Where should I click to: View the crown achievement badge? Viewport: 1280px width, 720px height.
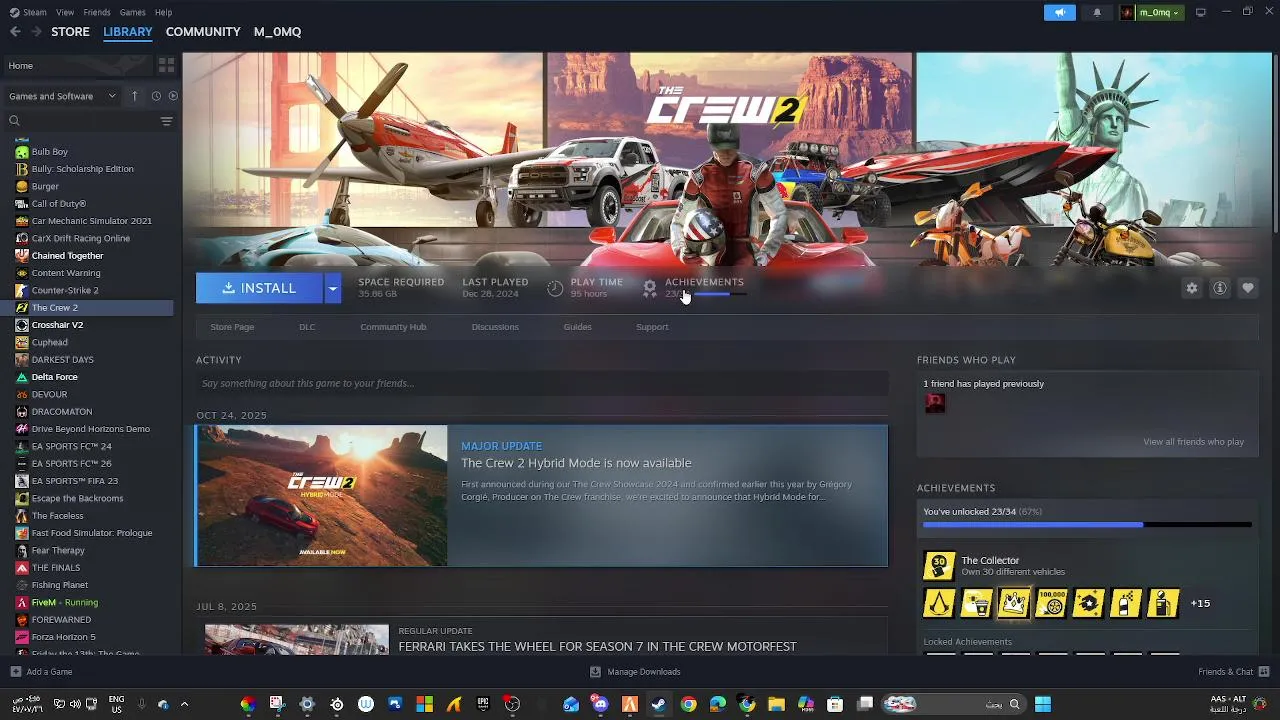coord(1014,603)
